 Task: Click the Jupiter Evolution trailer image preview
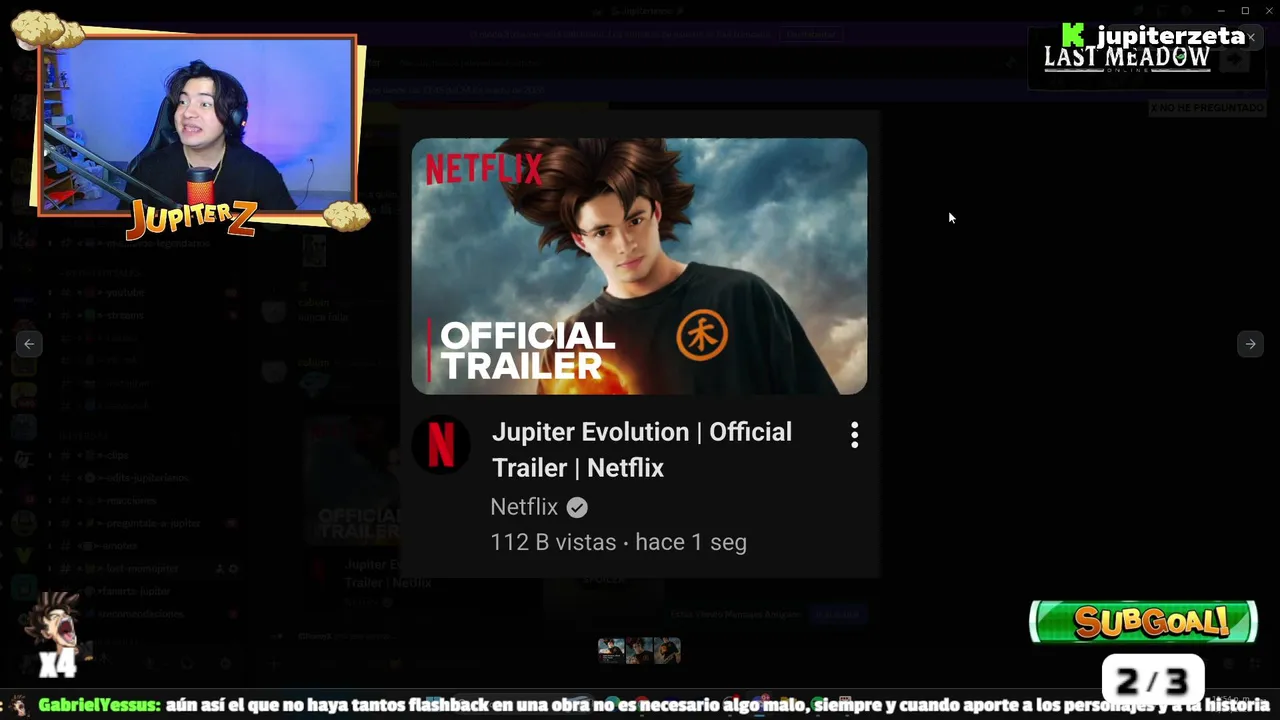639,343
